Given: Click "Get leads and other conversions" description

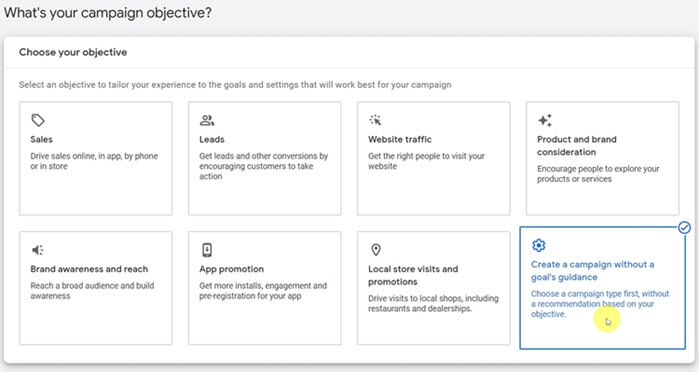Looking at the screenshot, I should tap(263, 166).
